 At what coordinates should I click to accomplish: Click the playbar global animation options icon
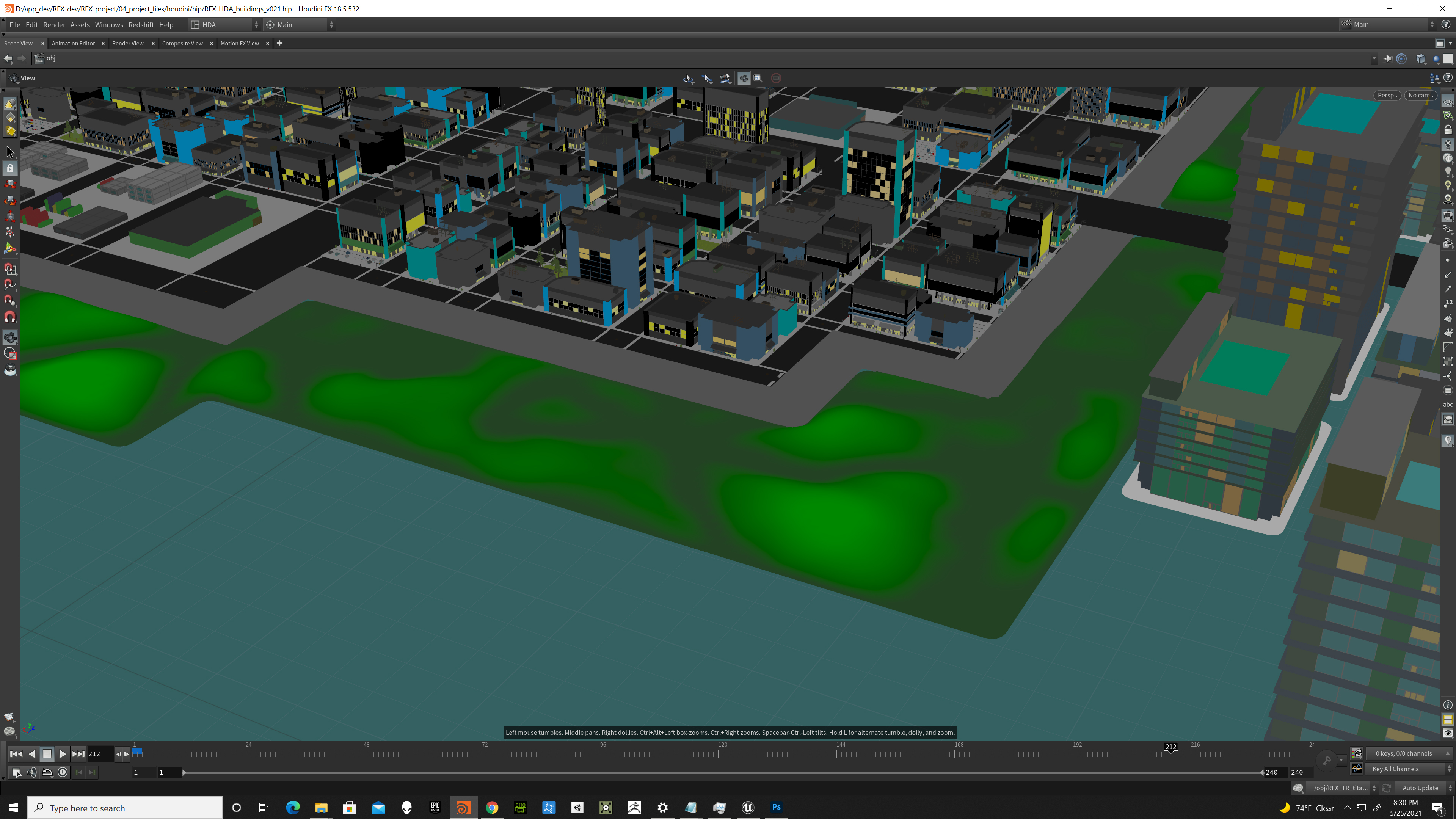pos(16,772)
